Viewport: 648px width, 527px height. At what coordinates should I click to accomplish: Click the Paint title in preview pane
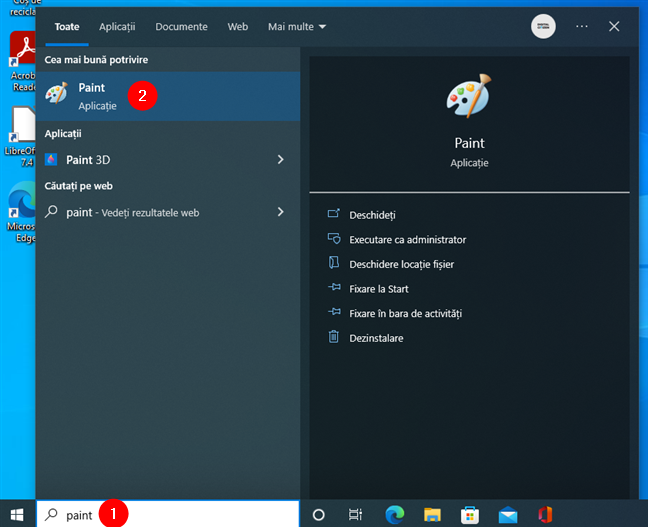pos(469,143)
